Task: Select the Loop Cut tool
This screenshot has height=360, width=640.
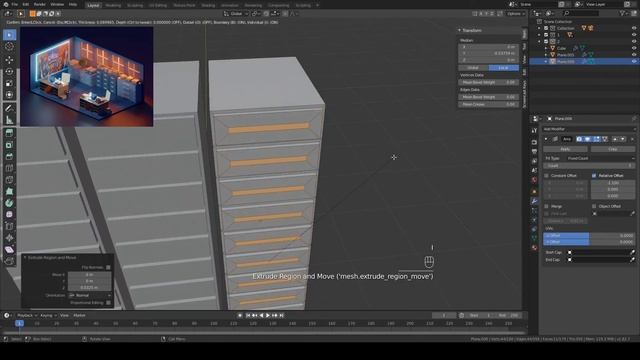Action: pos(9,168)
